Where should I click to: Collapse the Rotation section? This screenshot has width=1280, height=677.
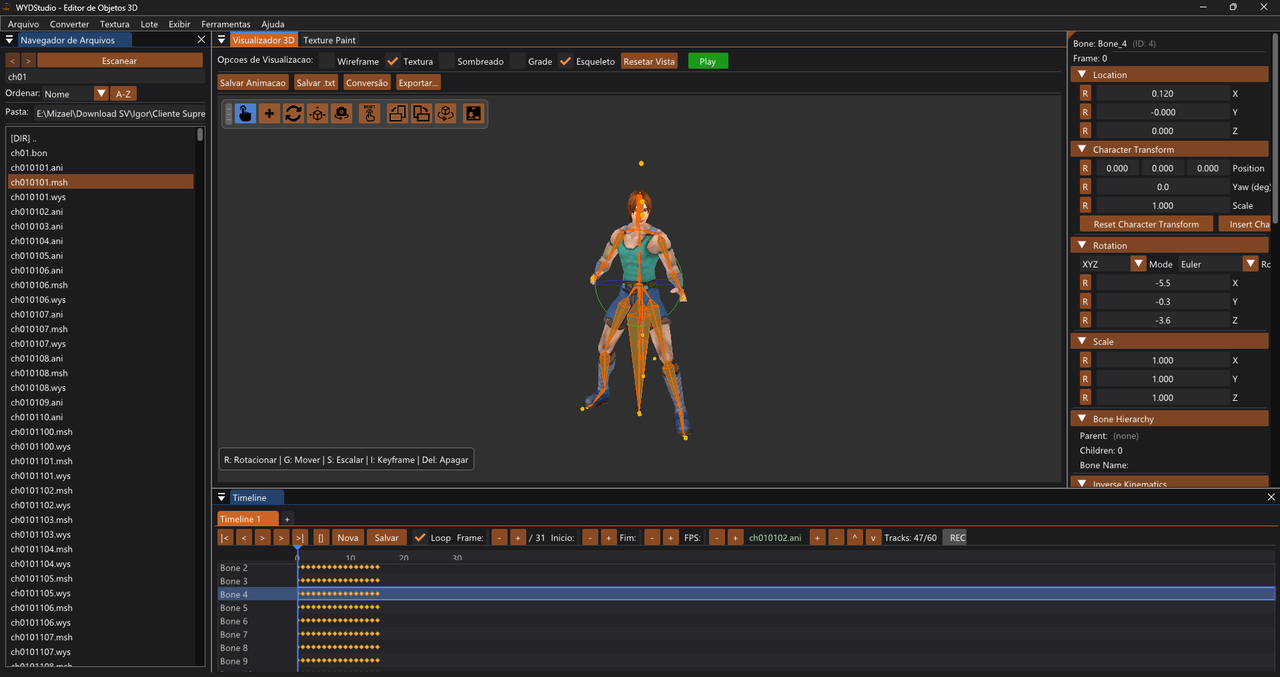click(x=1082, y=246)
